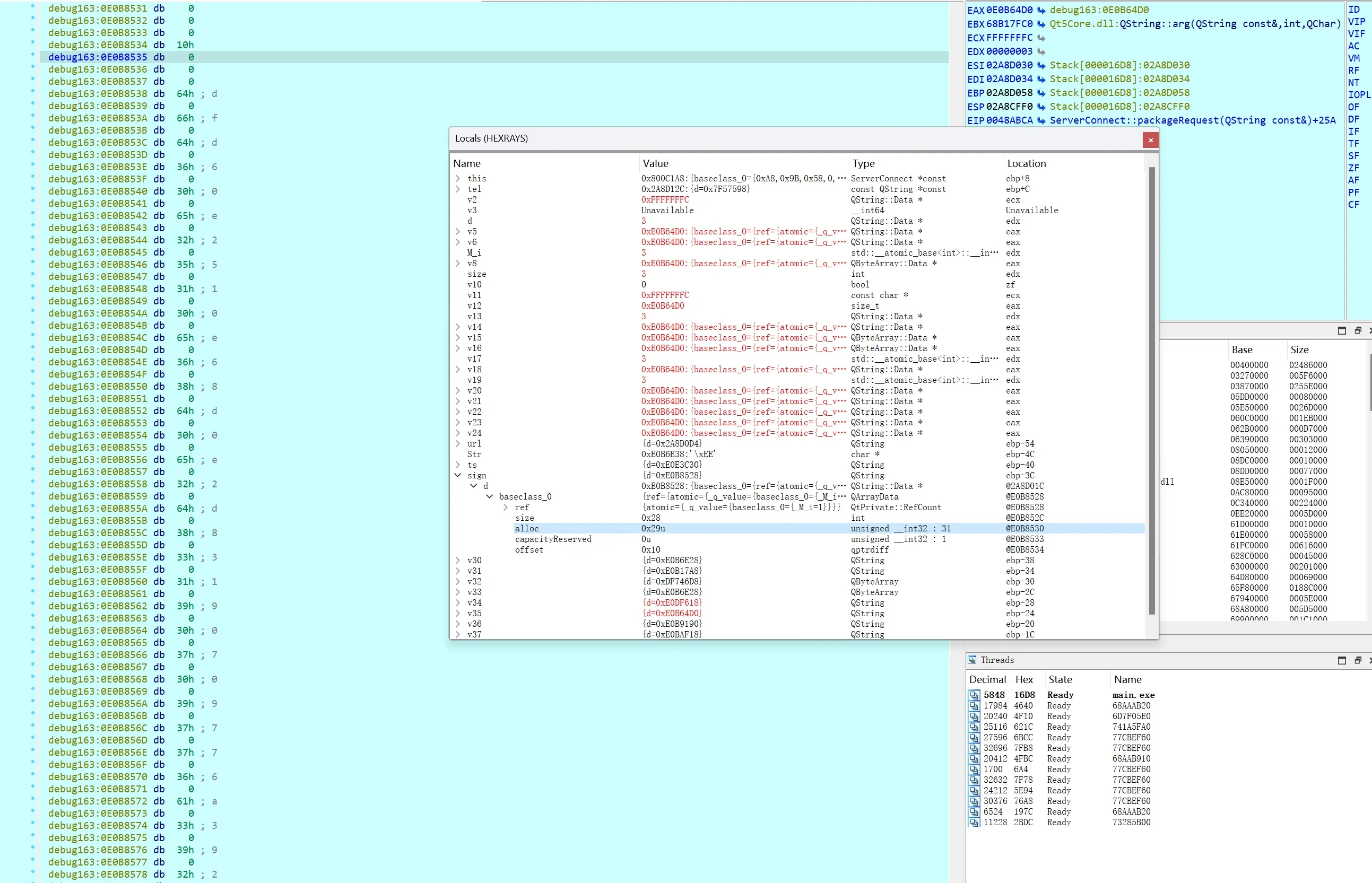The width and height of the screenshot is (1372, 883).
Task: Select the 'alloc' row in Locals
Action: click(797, 529)
